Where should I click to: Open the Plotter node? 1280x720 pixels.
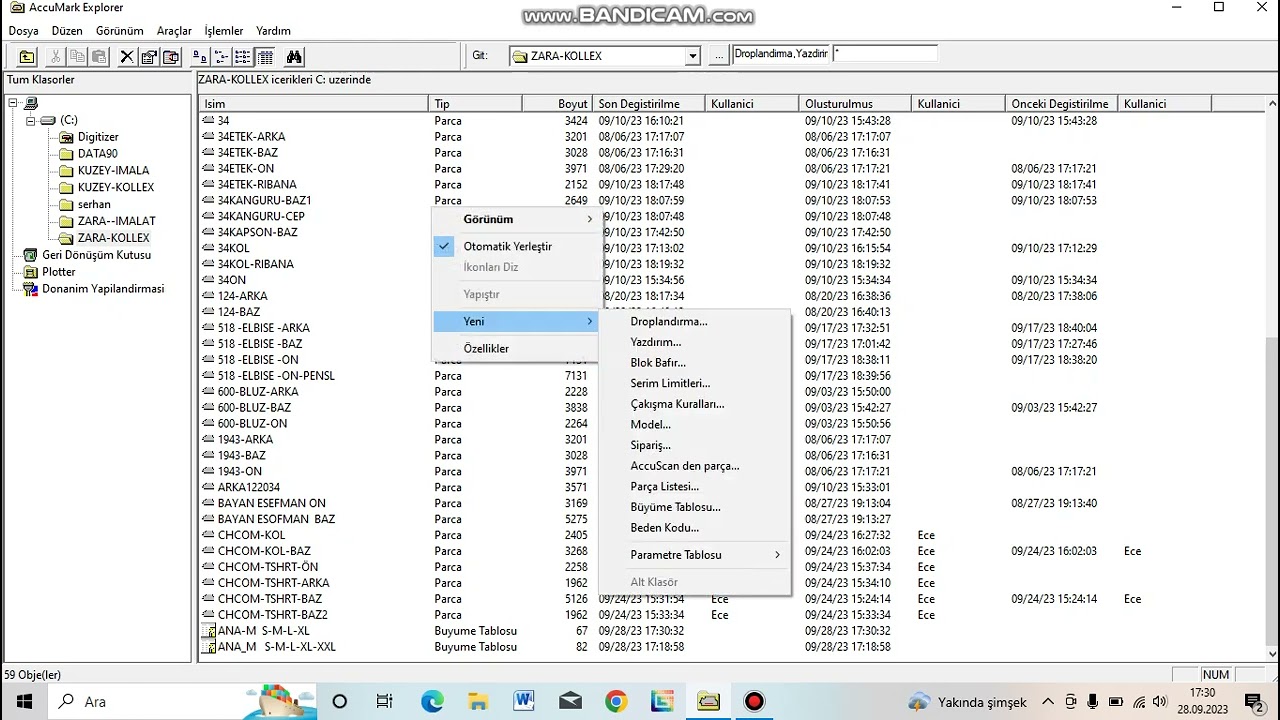click(x=58, y=272)
